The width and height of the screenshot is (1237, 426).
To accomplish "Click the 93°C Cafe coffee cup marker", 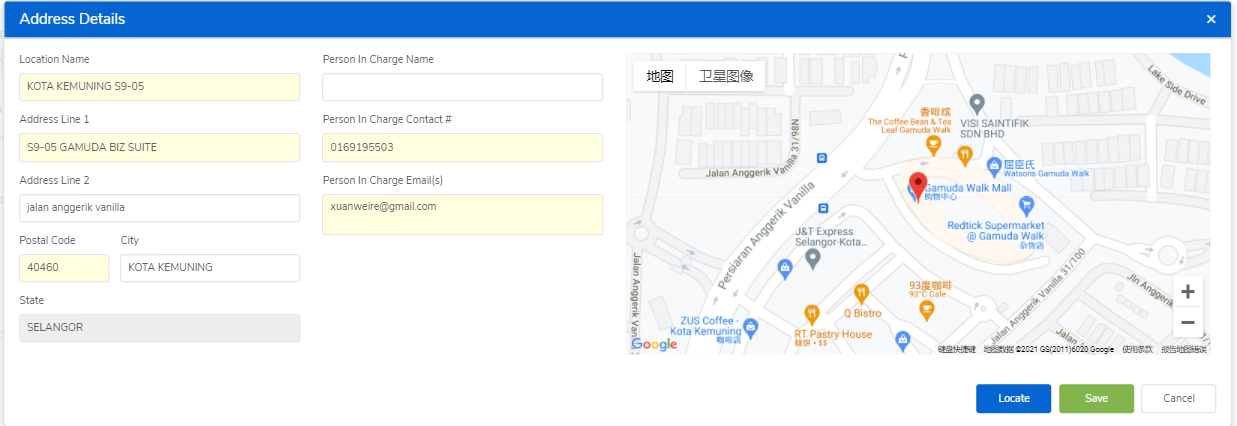I will pyautogui.click(x=926, y=310).
